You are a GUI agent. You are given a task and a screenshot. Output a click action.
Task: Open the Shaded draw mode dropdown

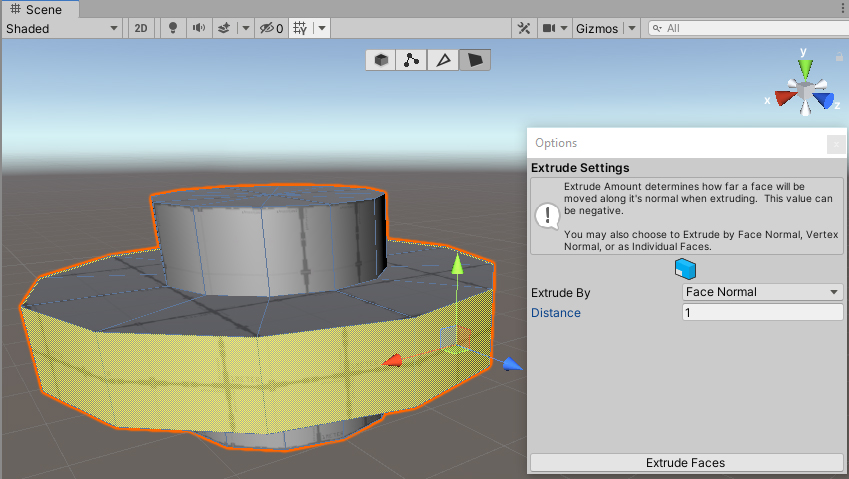coord(62,29)
